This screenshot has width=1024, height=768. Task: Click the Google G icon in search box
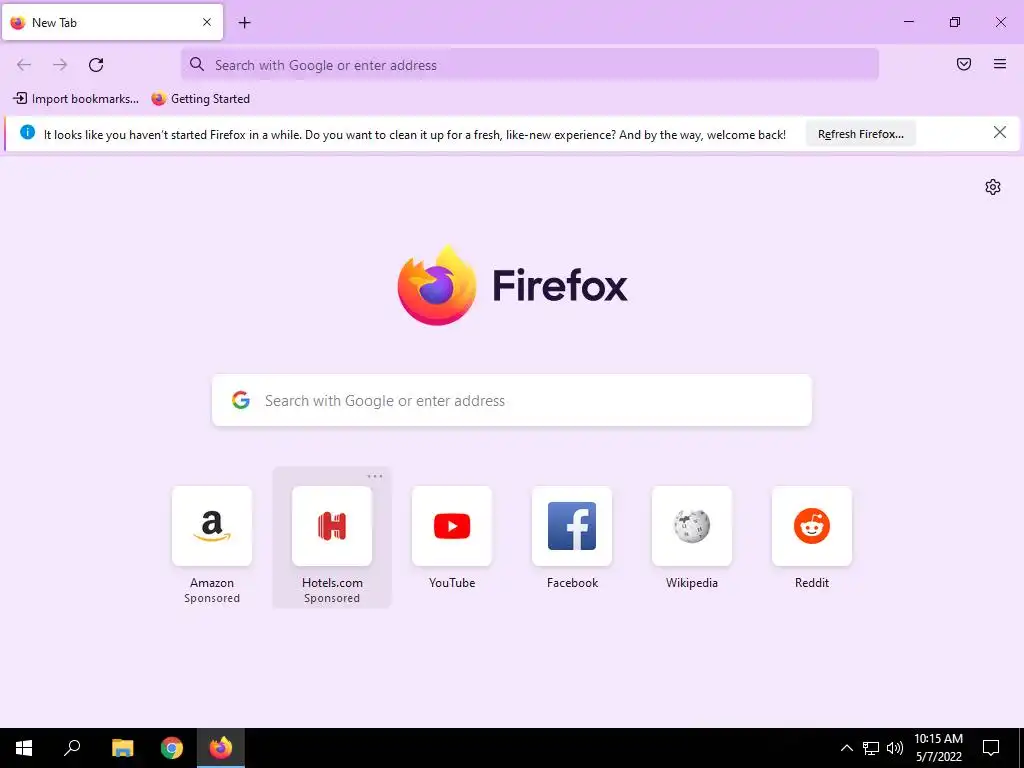(241, 400)
